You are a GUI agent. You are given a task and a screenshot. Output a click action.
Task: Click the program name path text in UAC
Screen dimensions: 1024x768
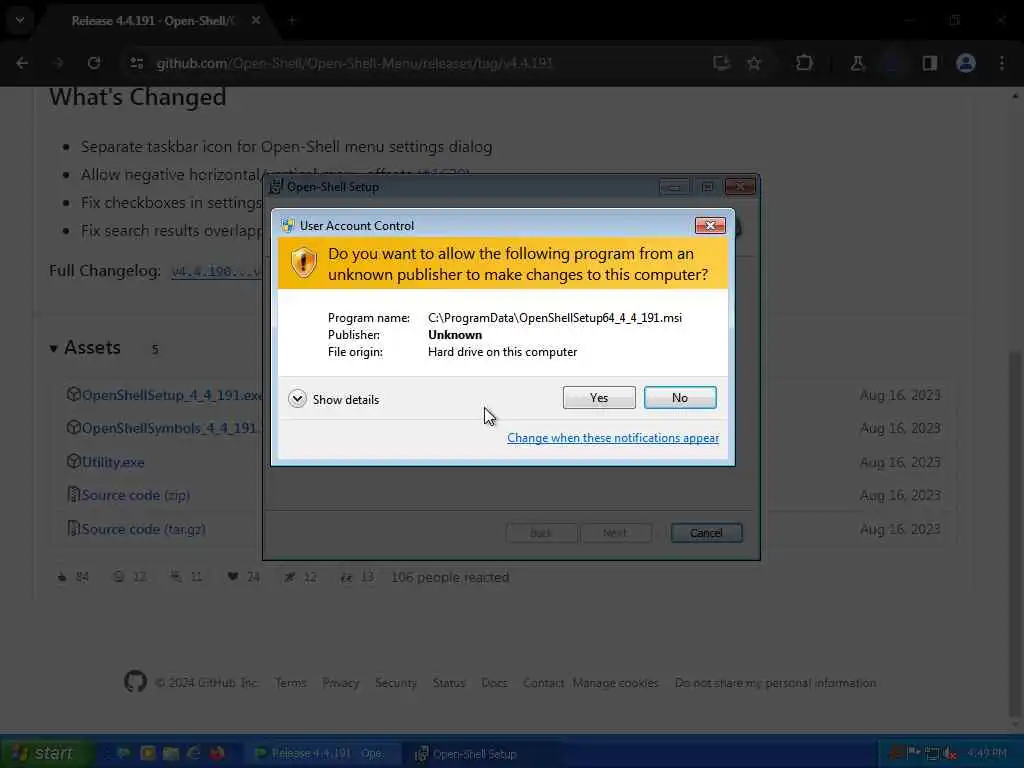pyautogui.click(x=554, y=317)
